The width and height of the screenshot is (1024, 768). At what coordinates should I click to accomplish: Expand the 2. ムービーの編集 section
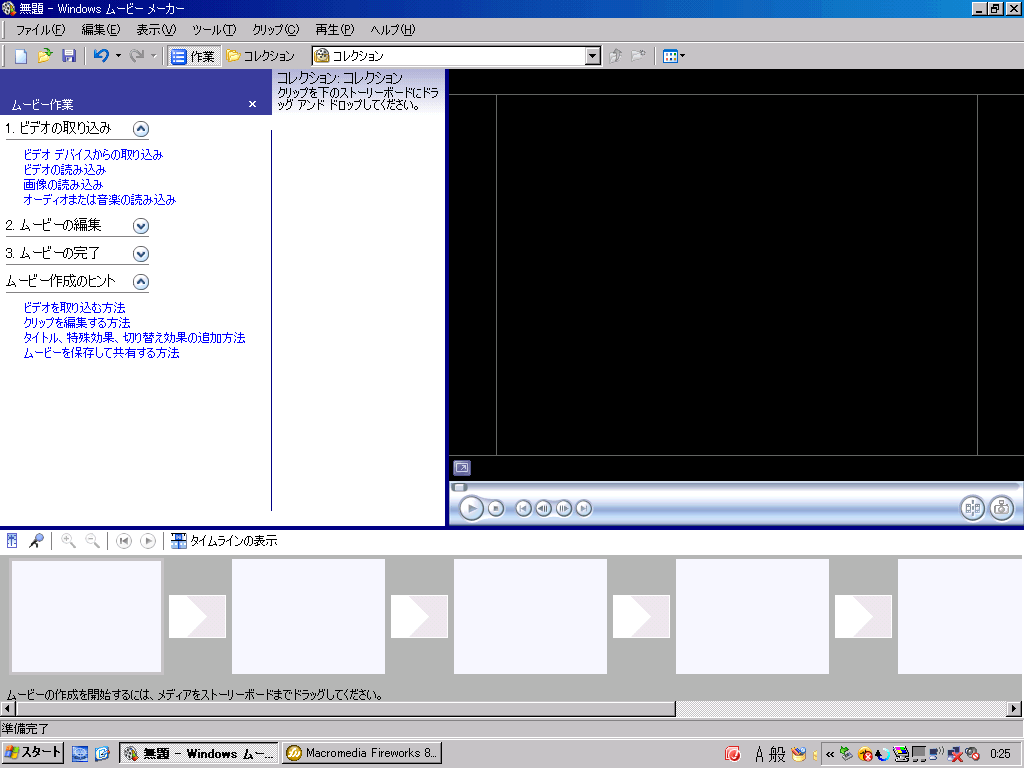pos(141,226)
